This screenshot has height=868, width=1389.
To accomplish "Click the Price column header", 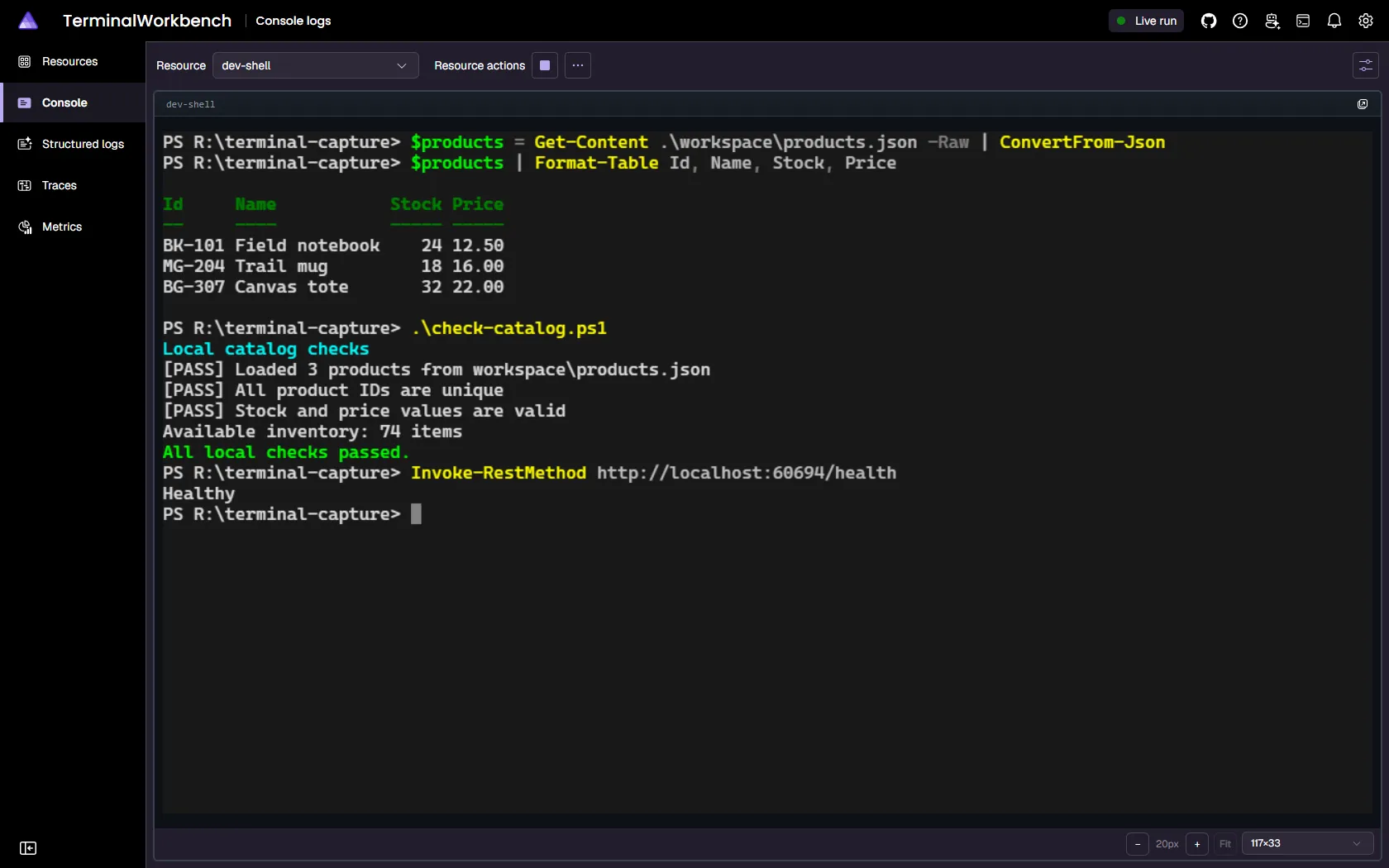I will click(x=478, y=204).
